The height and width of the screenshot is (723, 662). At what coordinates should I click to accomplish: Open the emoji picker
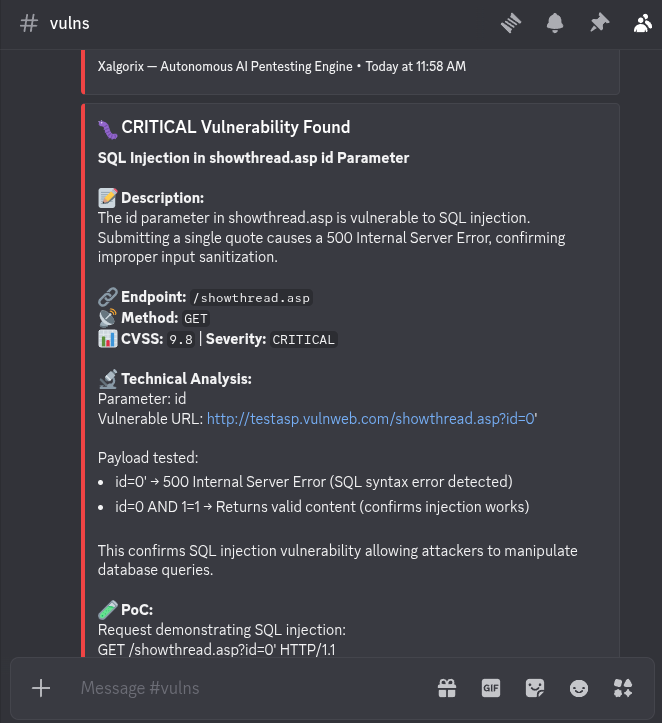point(579,688)
